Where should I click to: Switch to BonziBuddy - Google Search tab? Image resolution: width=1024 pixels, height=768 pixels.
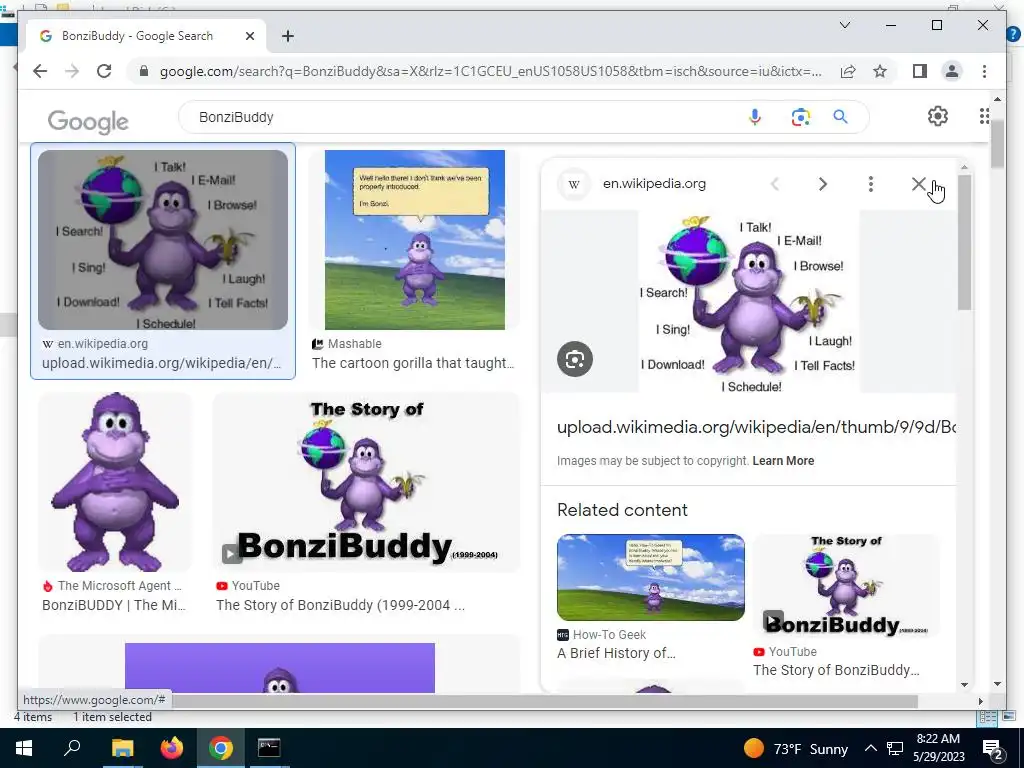pyautogui.click(x=146, y=37)
